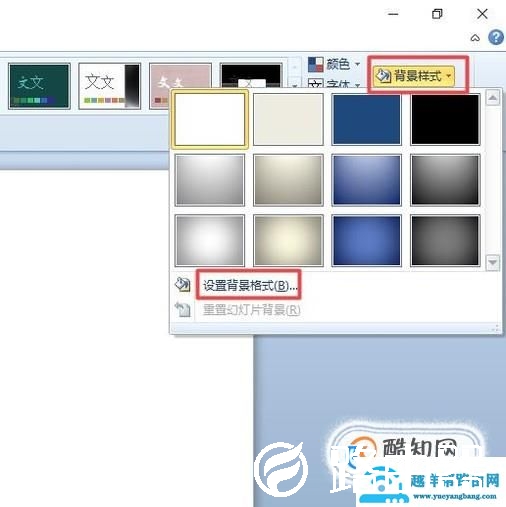The image size is (506, 507).
Task: Click the gallery scroll up arrow
Action: (x=493, y=98)
